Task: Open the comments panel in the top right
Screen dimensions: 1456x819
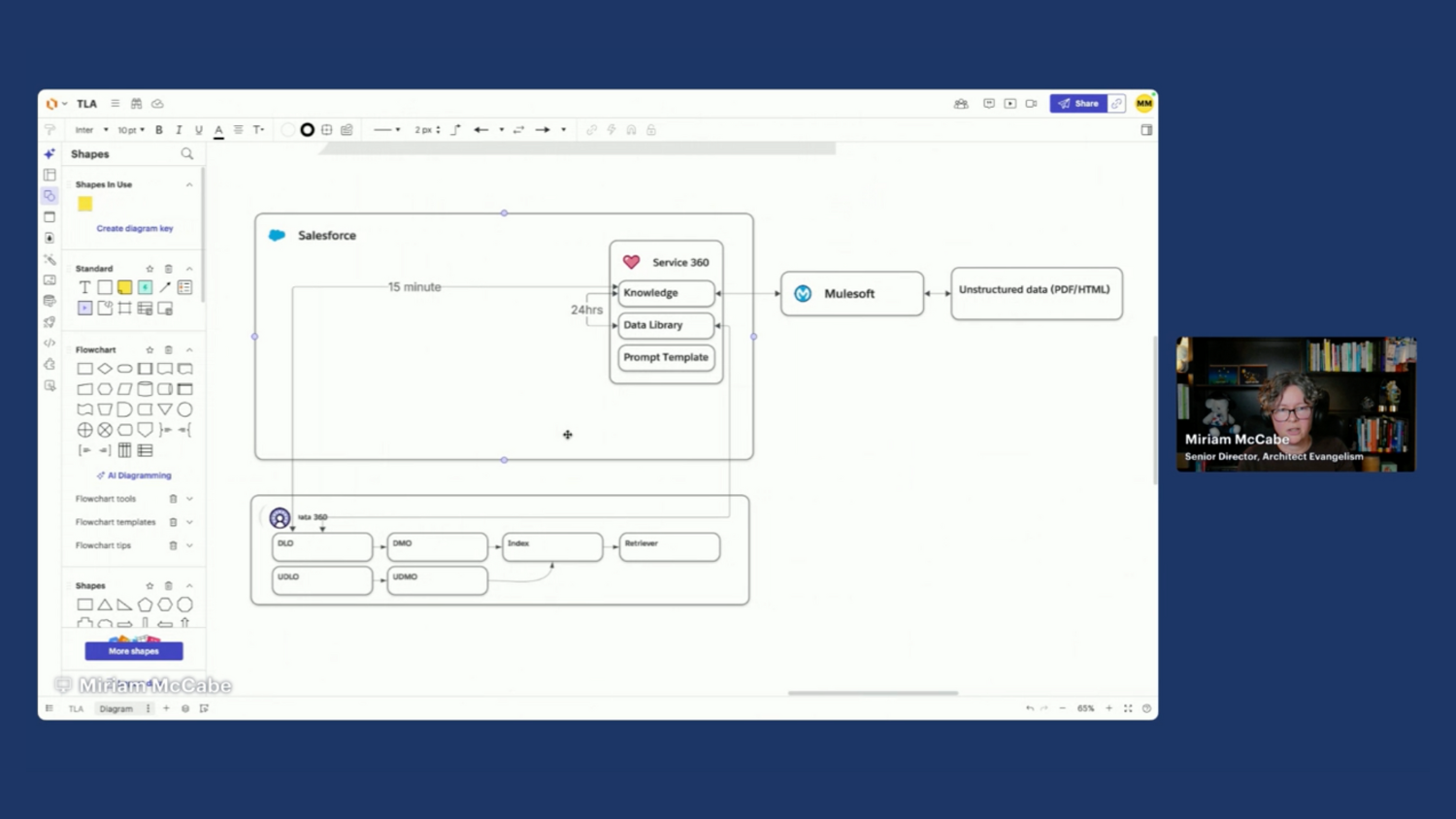Action: click(x=988, y=103)
